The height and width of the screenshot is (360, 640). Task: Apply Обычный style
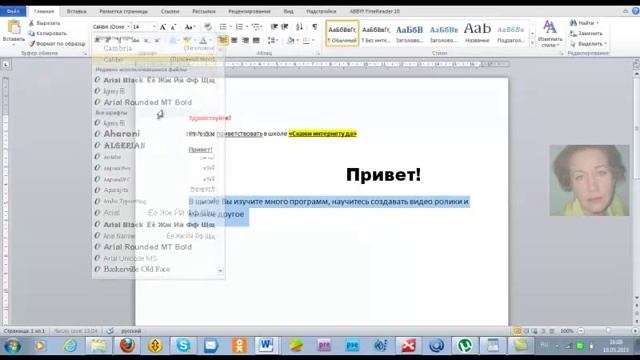click(342, 33)
